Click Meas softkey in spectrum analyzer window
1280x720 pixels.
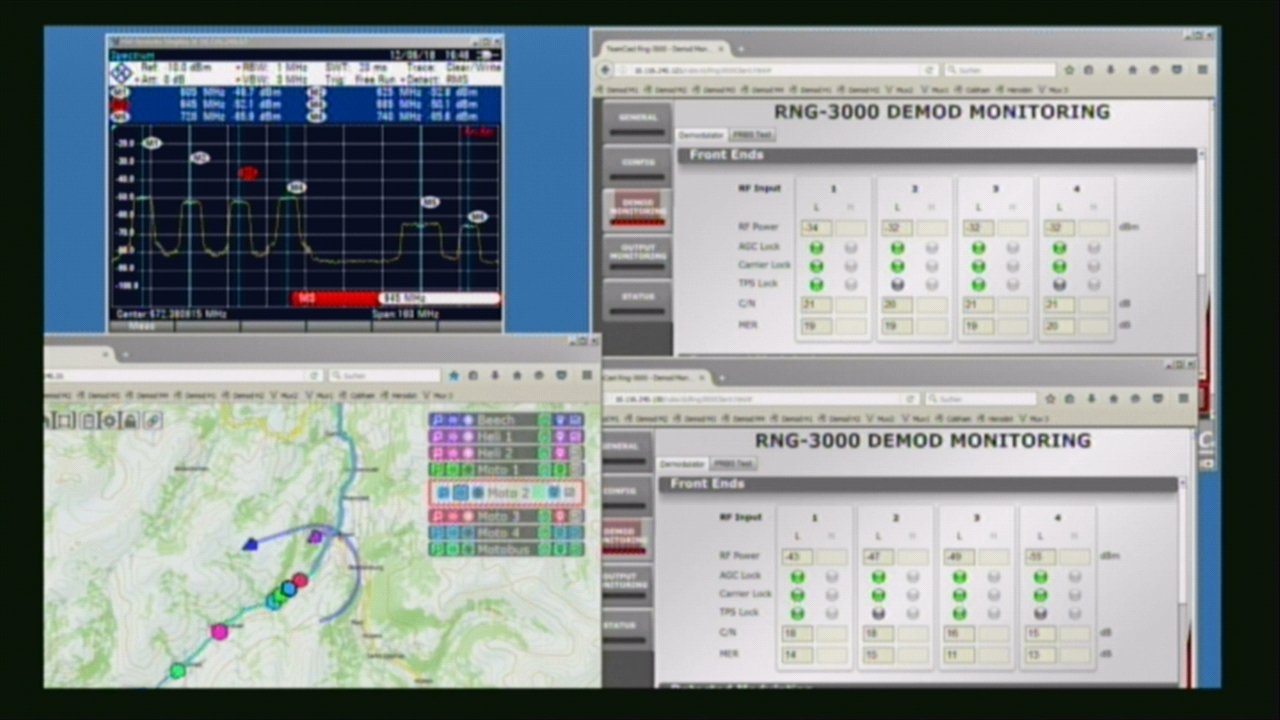142,326
